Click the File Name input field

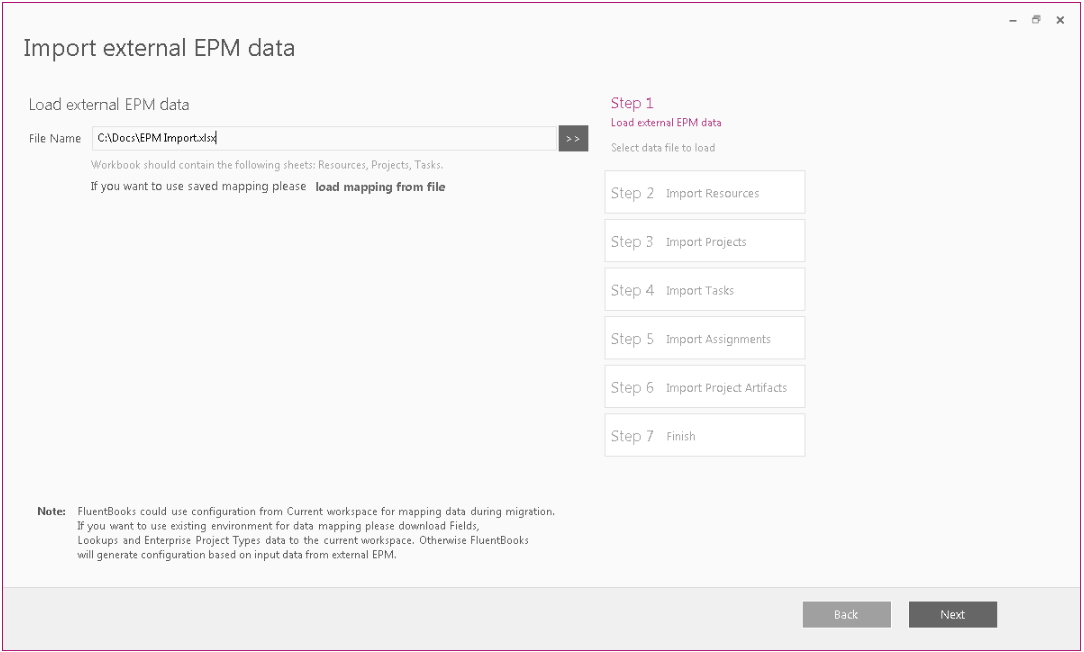324,138
